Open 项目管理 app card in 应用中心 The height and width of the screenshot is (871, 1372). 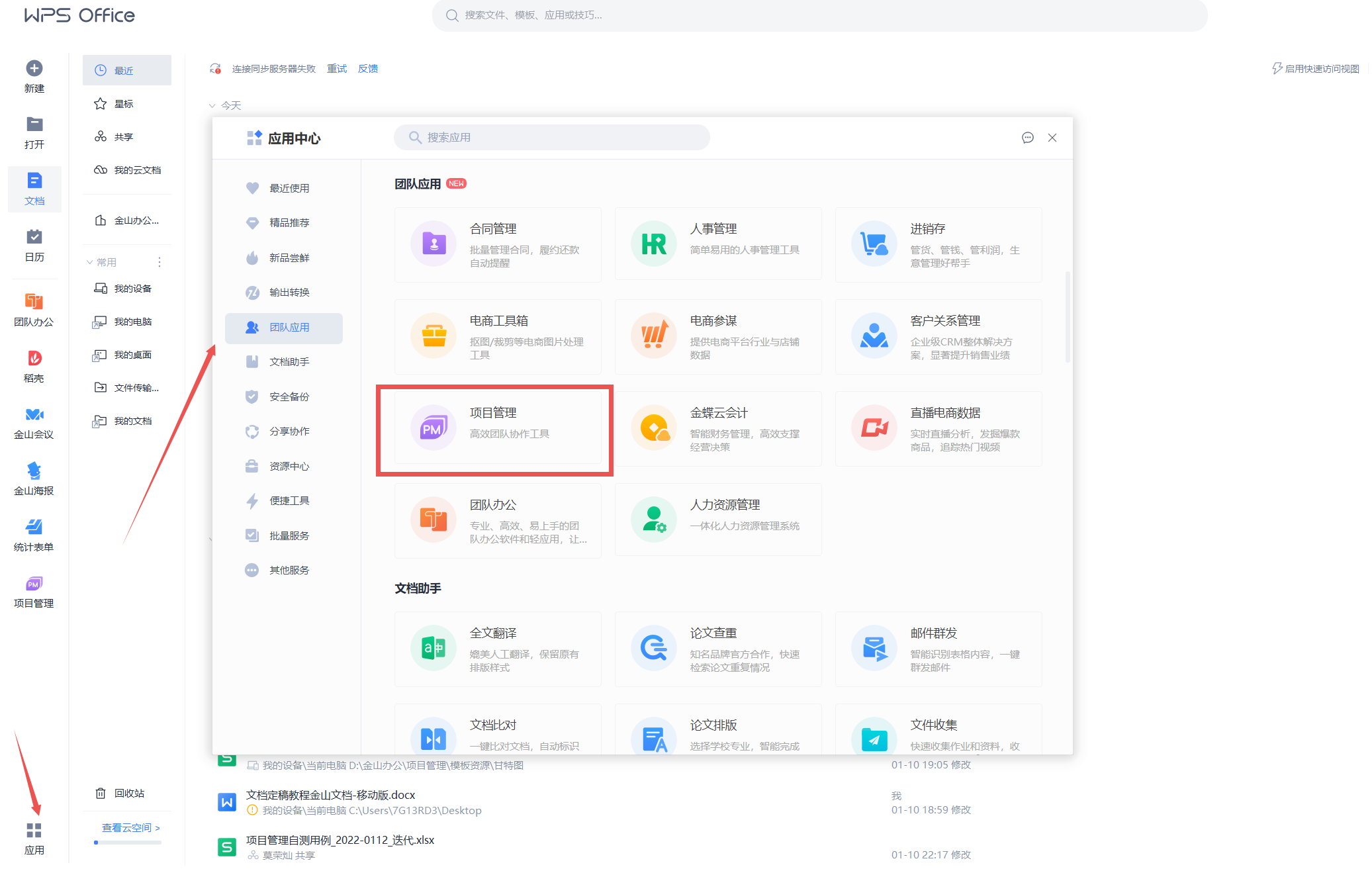point(498,428)
